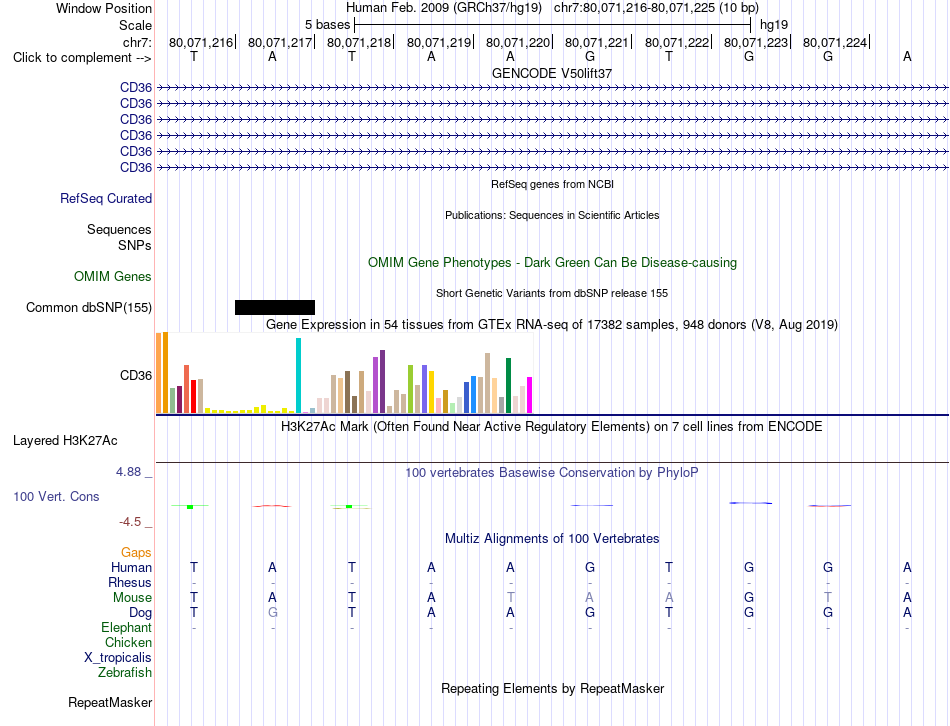This screenshot has height=726, width=950.
Task: Click the black Common dbSNP variant block
Action: coord(274,307)
